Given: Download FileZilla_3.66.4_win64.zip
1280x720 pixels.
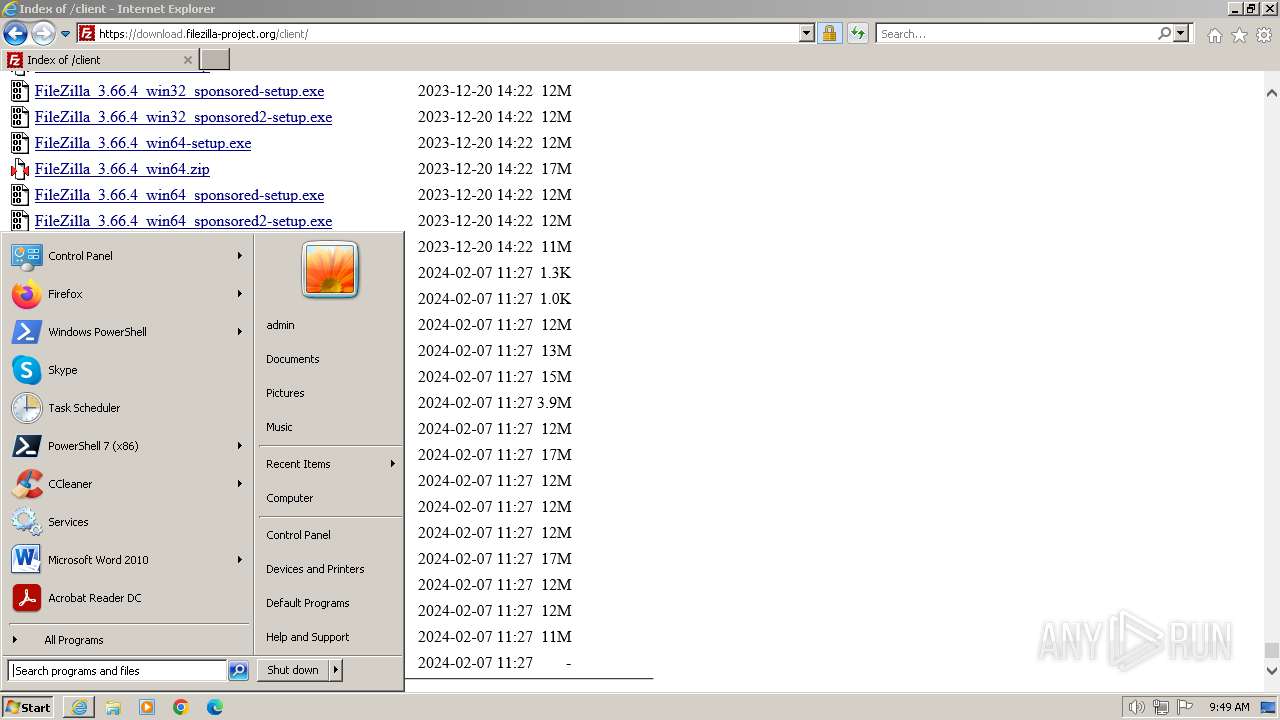Looking at the screenshot, I should pos(122,169).
